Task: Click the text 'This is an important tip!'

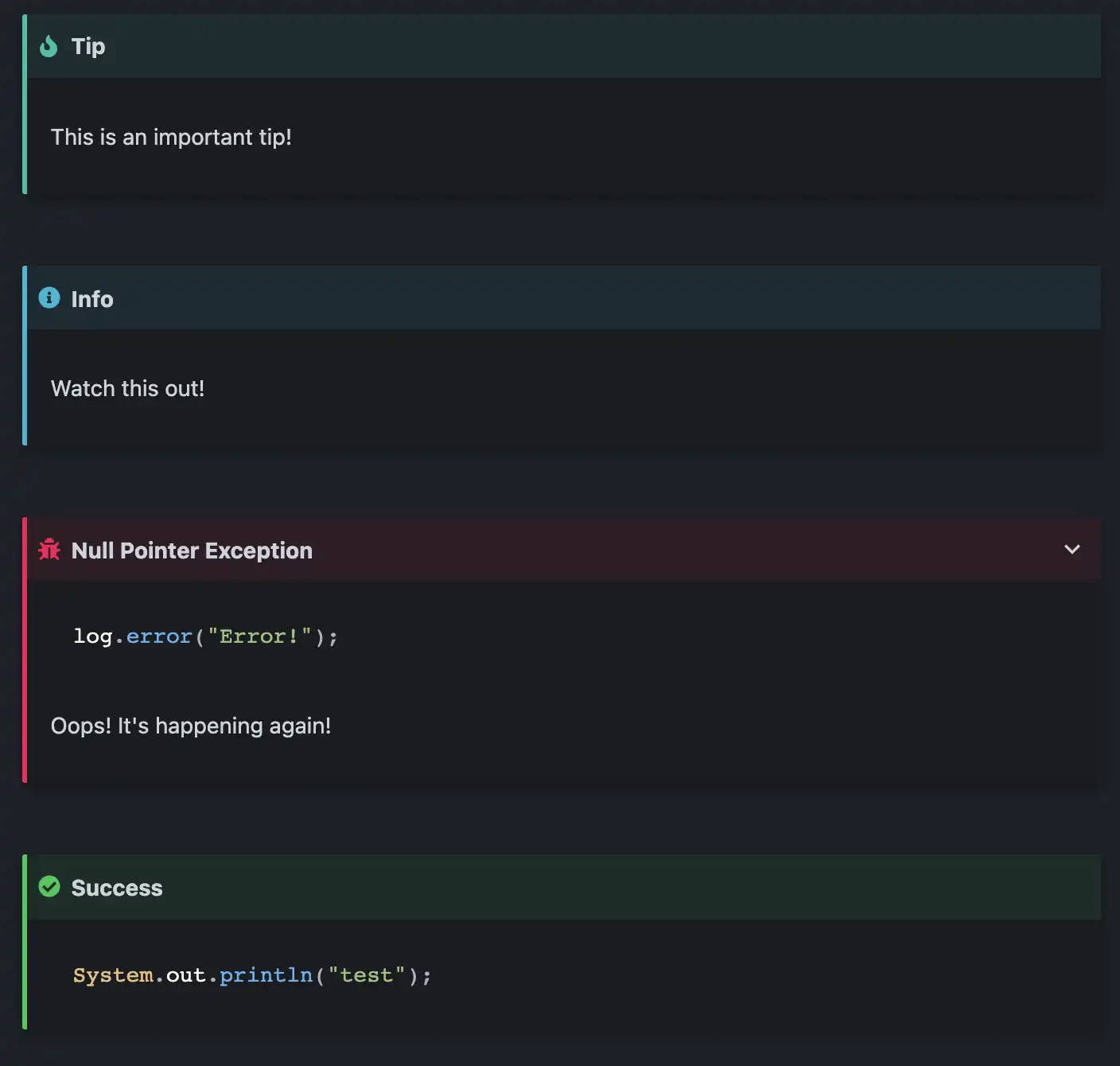Action: coord(172,137)
